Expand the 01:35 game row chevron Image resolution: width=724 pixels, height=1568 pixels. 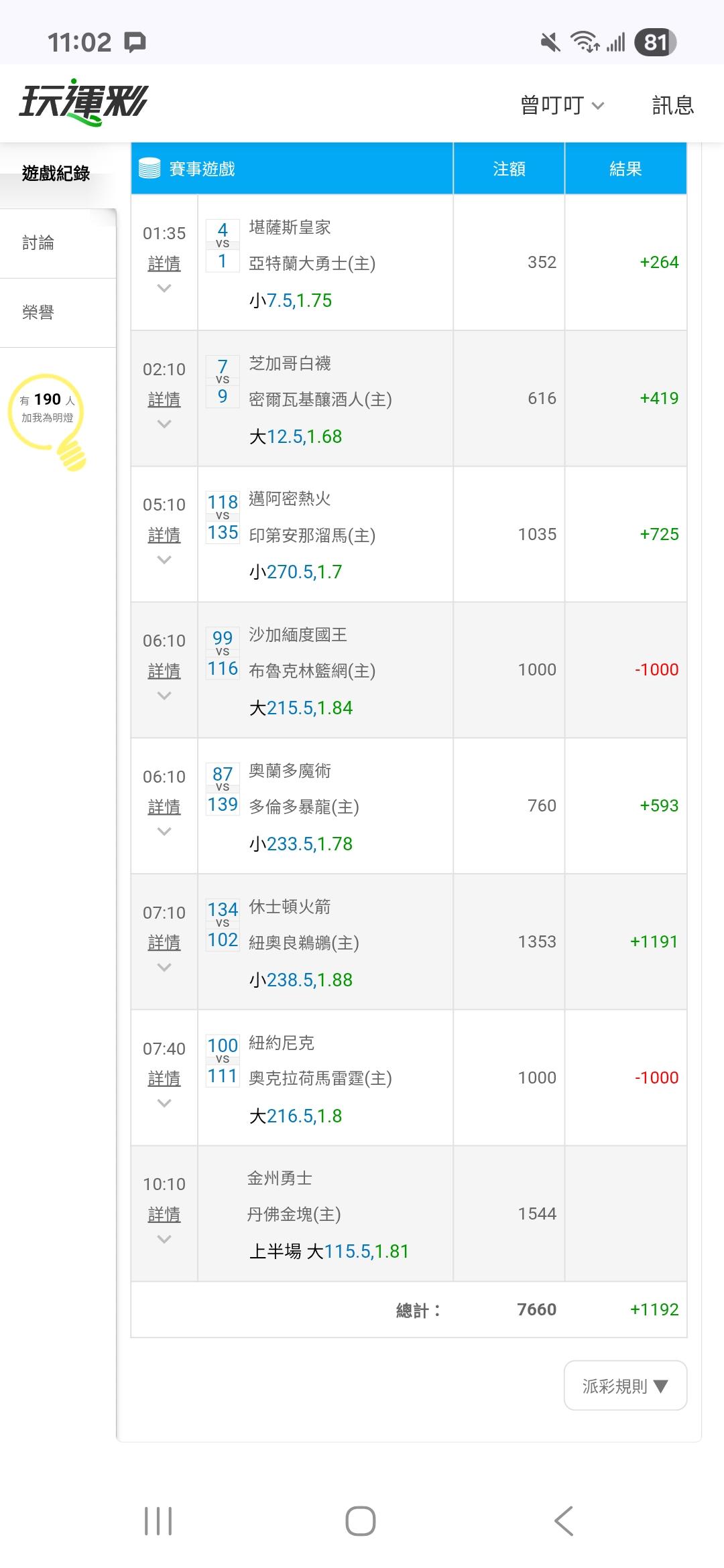coord(164,289)
